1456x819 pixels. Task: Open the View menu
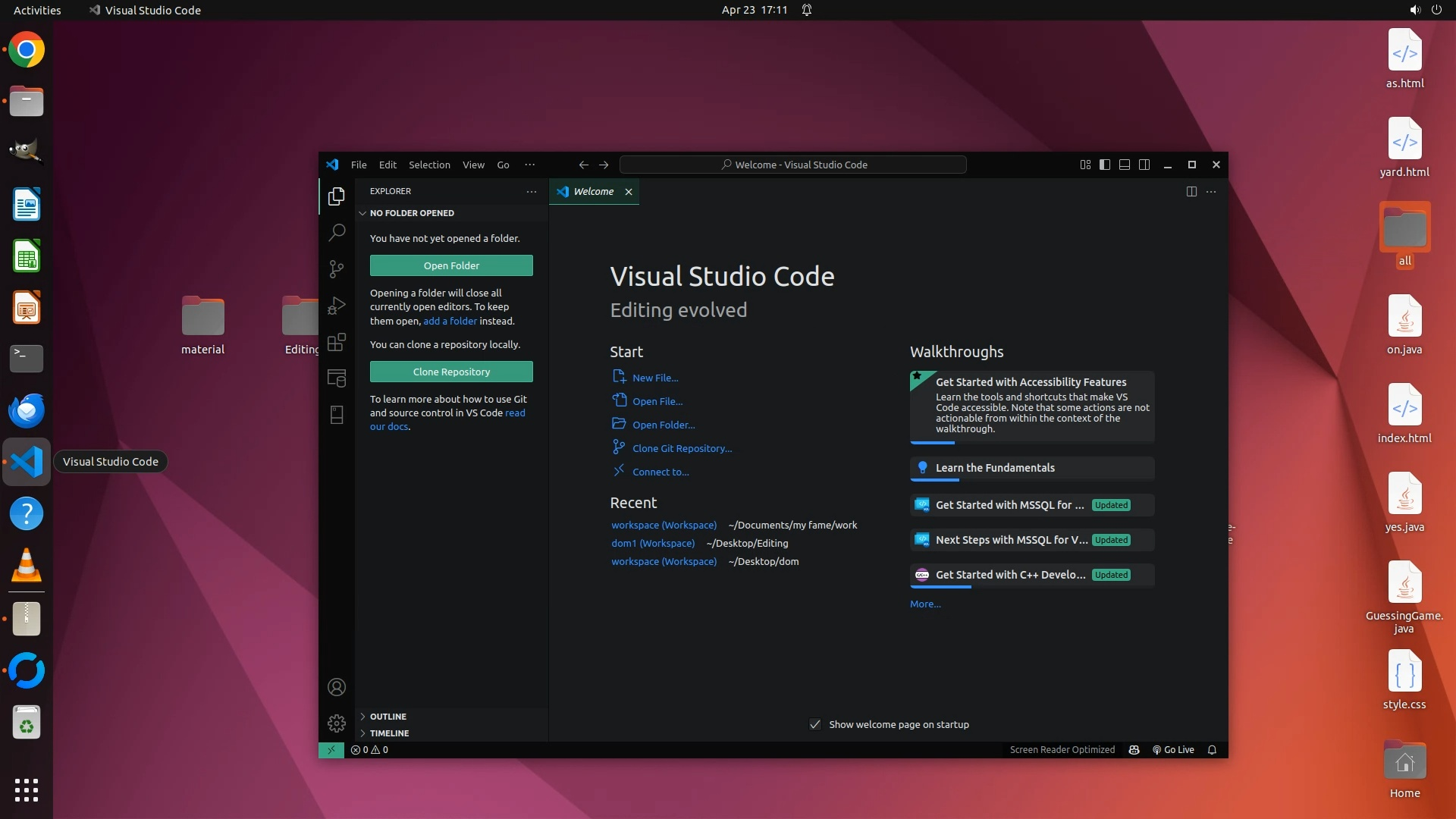tap(473, 165)
